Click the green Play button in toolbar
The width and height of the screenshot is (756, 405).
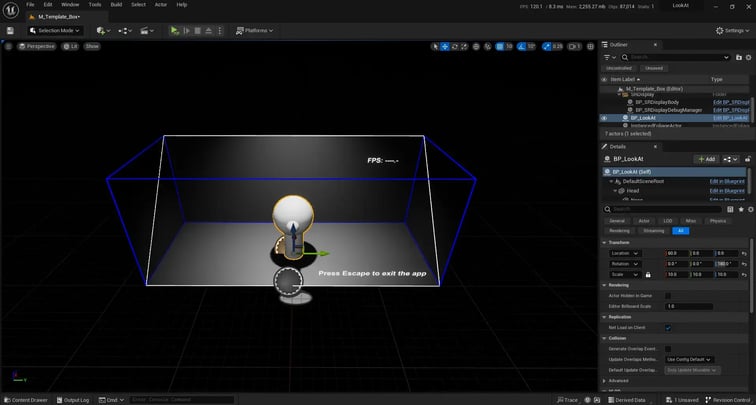coord(174,31)
